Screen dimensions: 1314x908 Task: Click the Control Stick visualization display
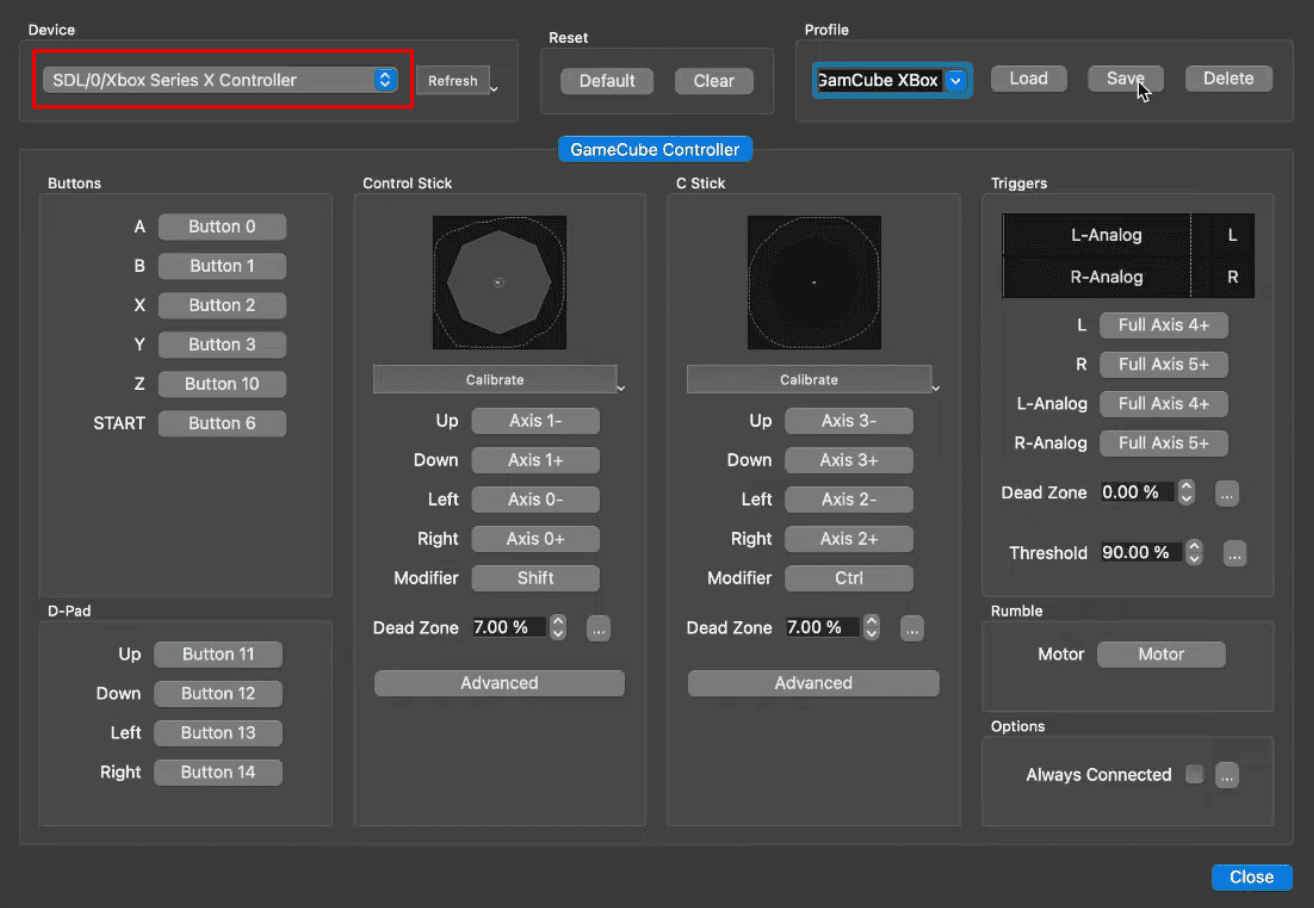point(499,283)
